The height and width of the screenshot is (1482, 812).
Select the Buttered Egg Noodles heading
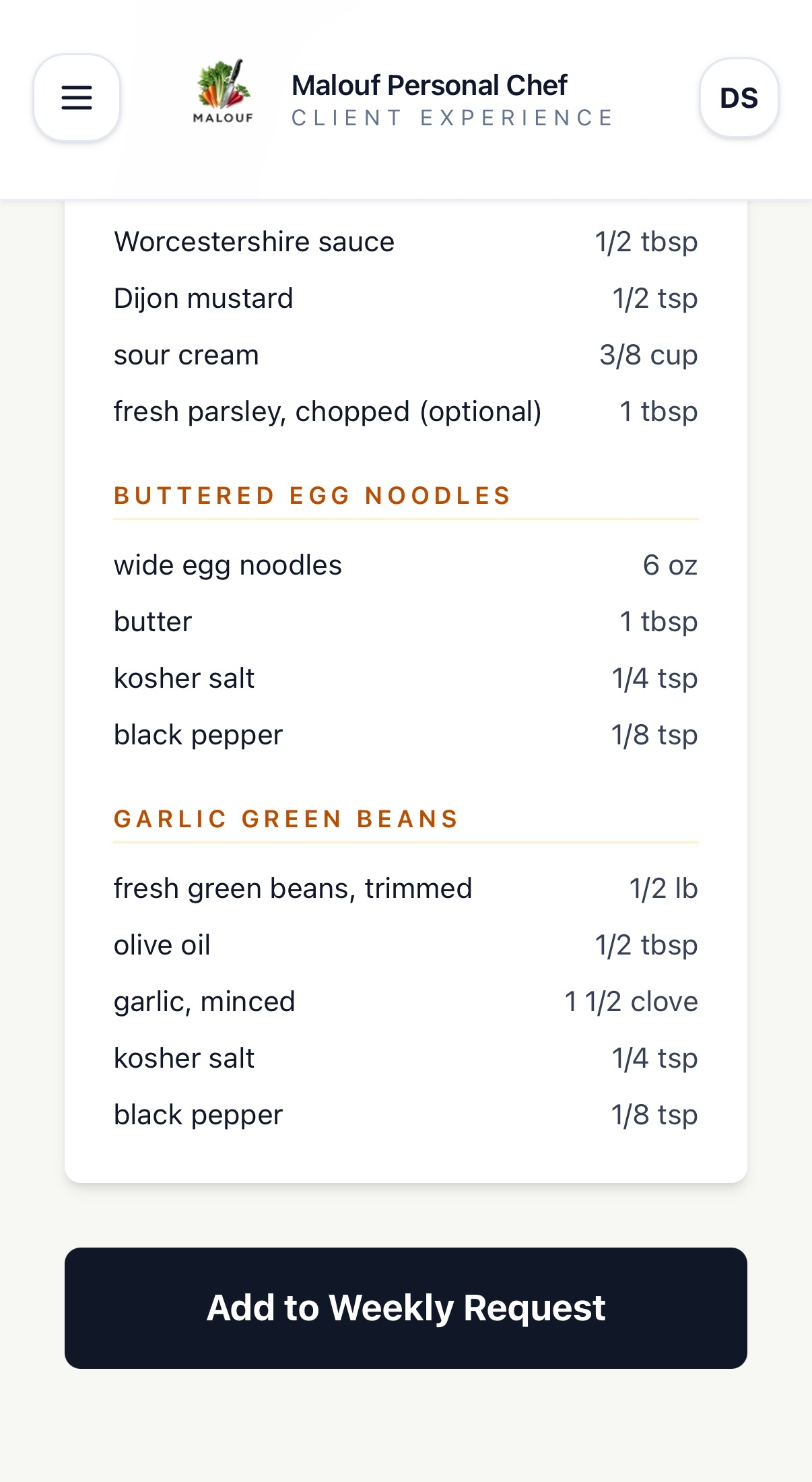click(x=312, y=495)
